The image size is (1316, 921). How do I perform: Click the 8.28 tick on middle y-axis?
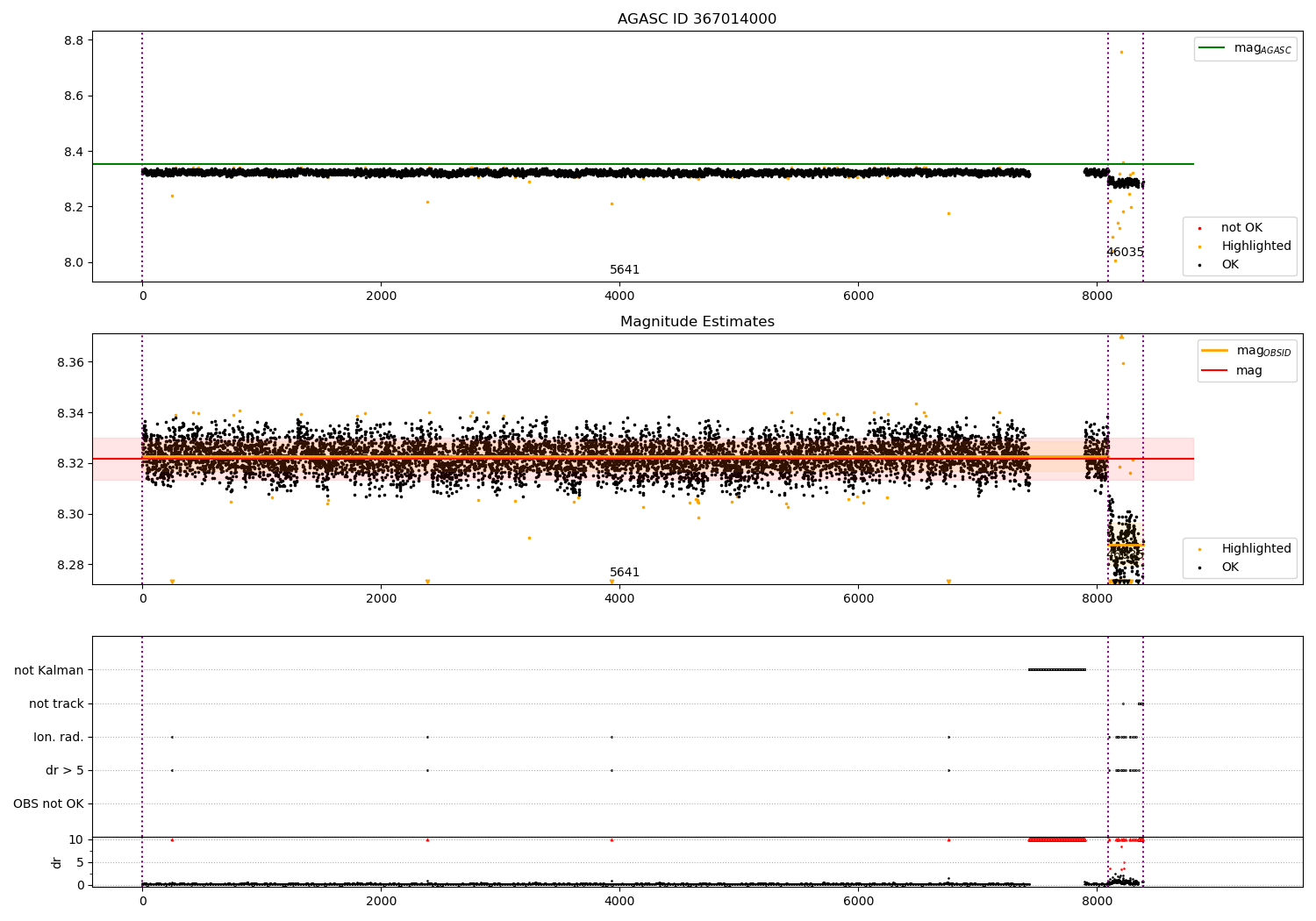pyautogui.click(x=70, y=565)
